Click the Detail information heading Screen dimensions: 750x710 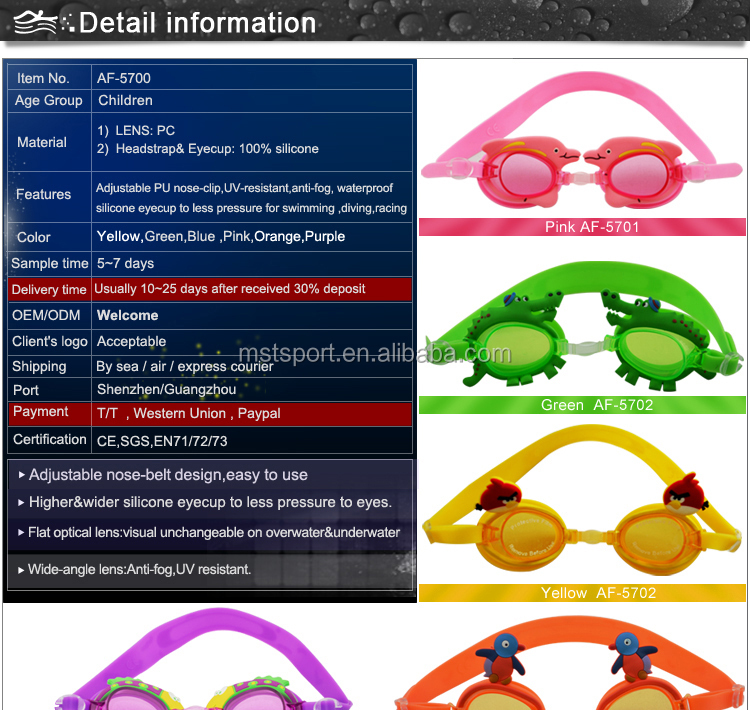click(198, 22)
